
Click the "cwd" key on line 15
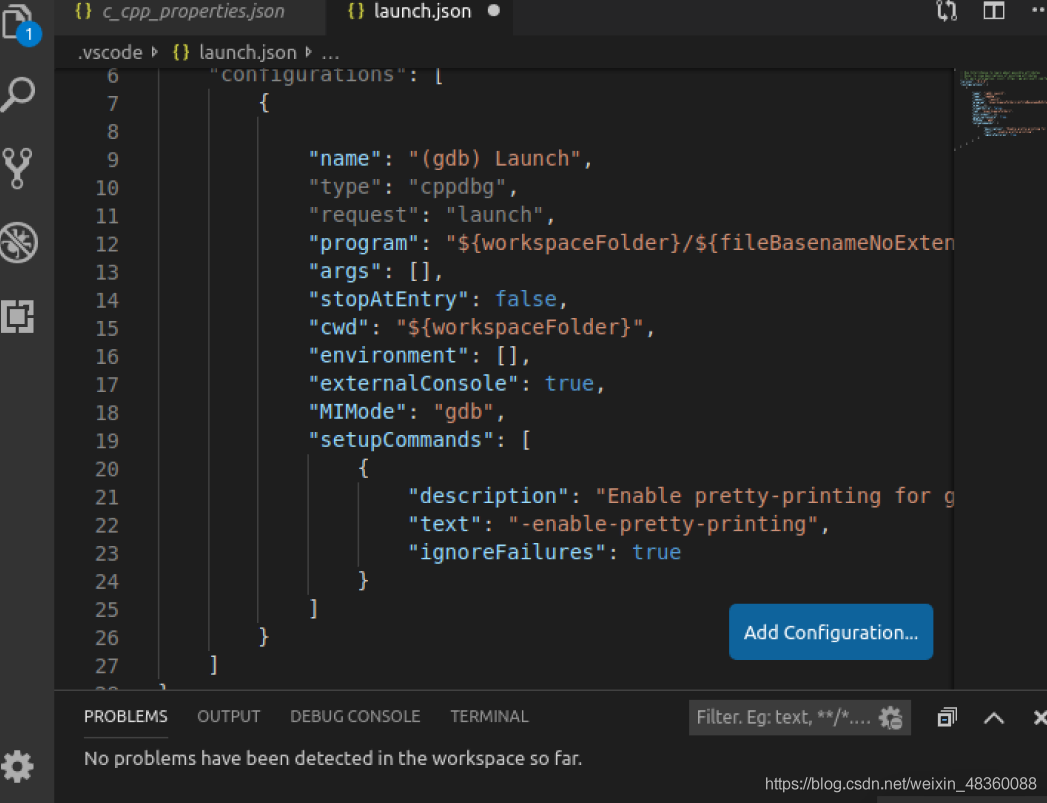[x=339, y=327]
